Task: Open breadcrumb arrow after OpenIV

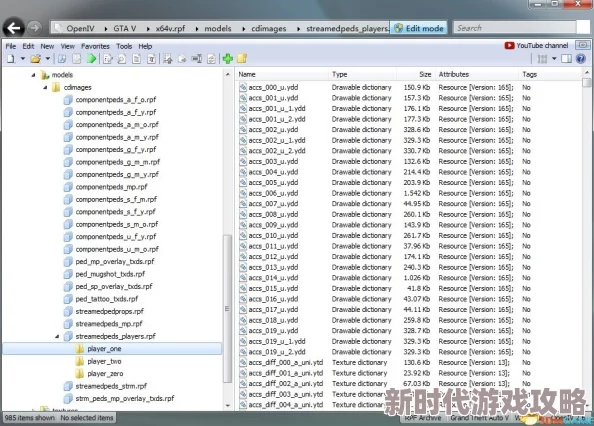Action: tap(105, 28)
